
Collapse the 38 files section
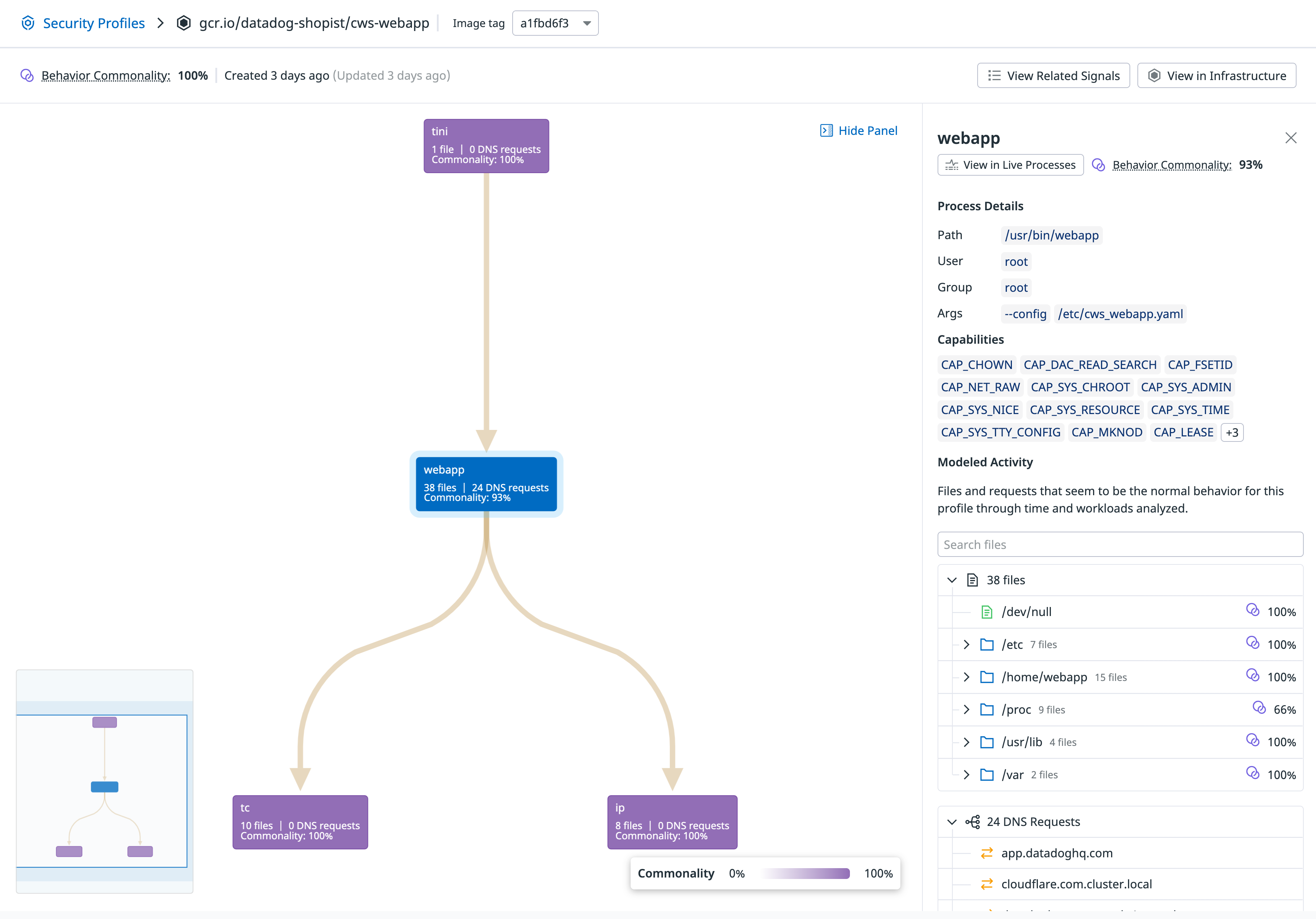pyautogui.click(x=952, y=580)
